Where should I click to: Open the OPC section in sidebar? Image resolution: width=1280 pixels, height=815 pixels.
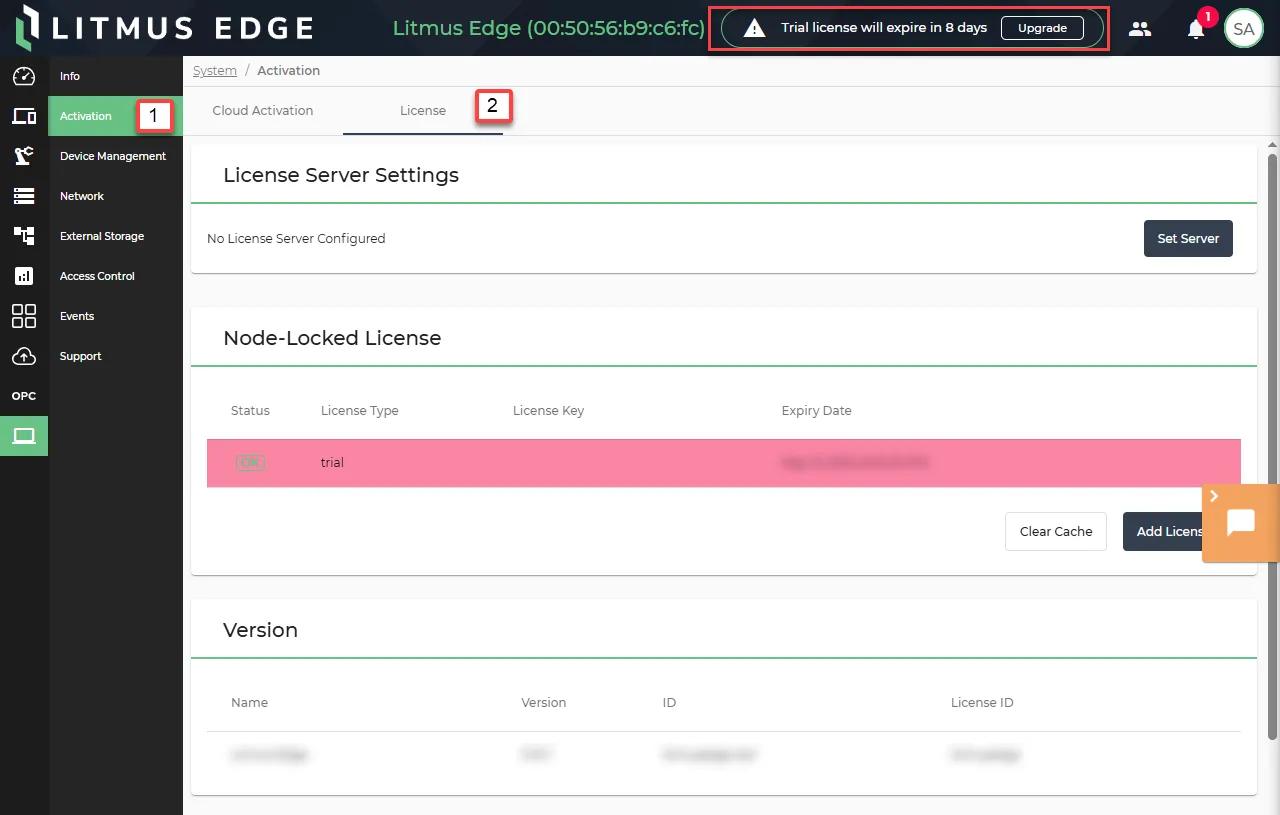click(24, 396)
